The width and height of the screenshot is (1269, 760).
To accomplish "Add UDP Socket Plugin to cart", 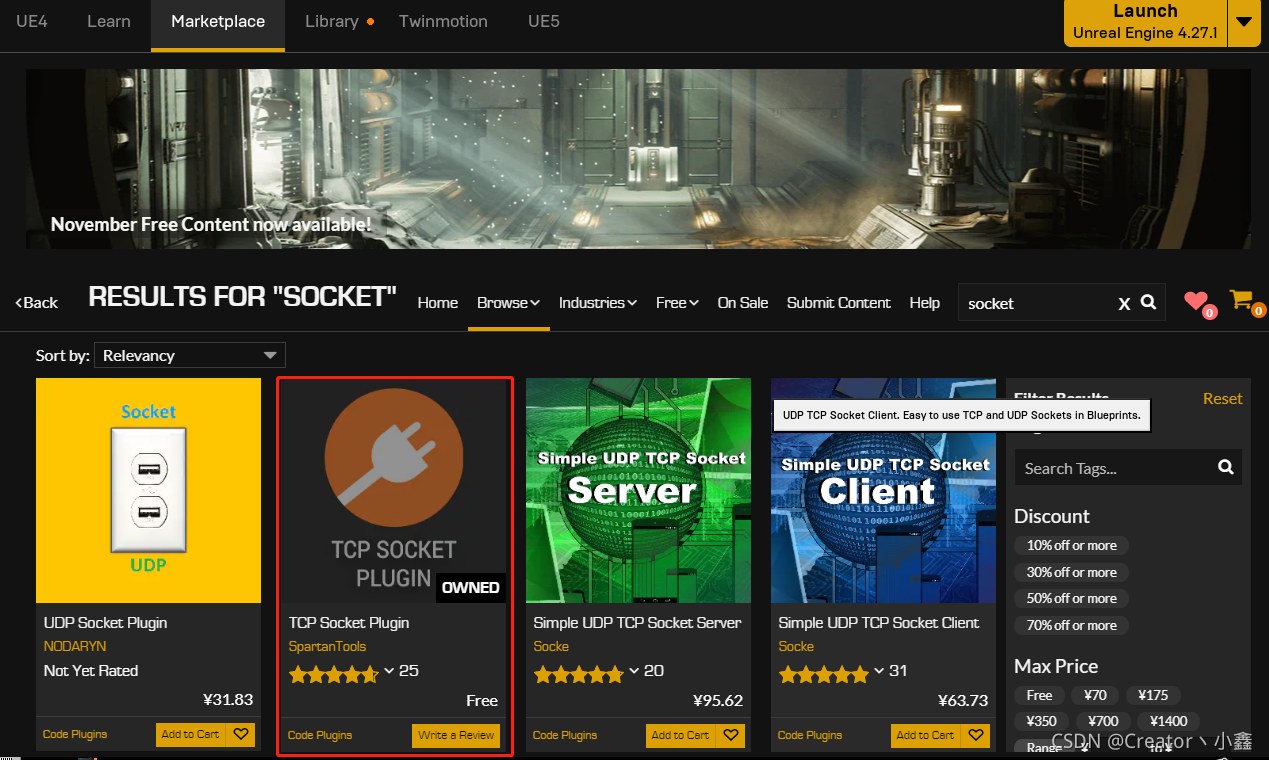I will 190,734.
